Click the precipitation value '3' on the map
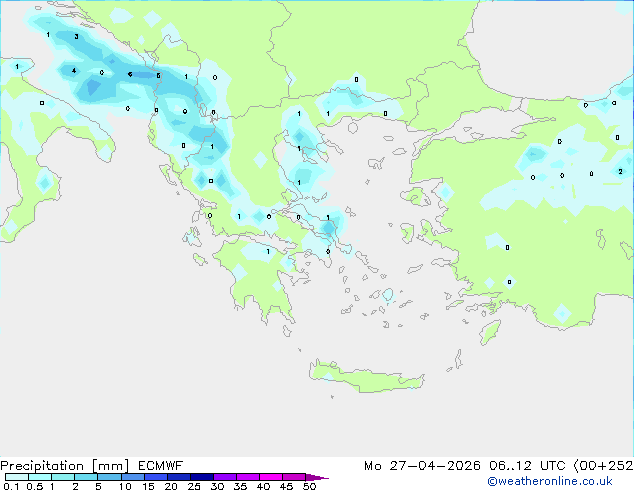634x490 pixels. (76, 37)
